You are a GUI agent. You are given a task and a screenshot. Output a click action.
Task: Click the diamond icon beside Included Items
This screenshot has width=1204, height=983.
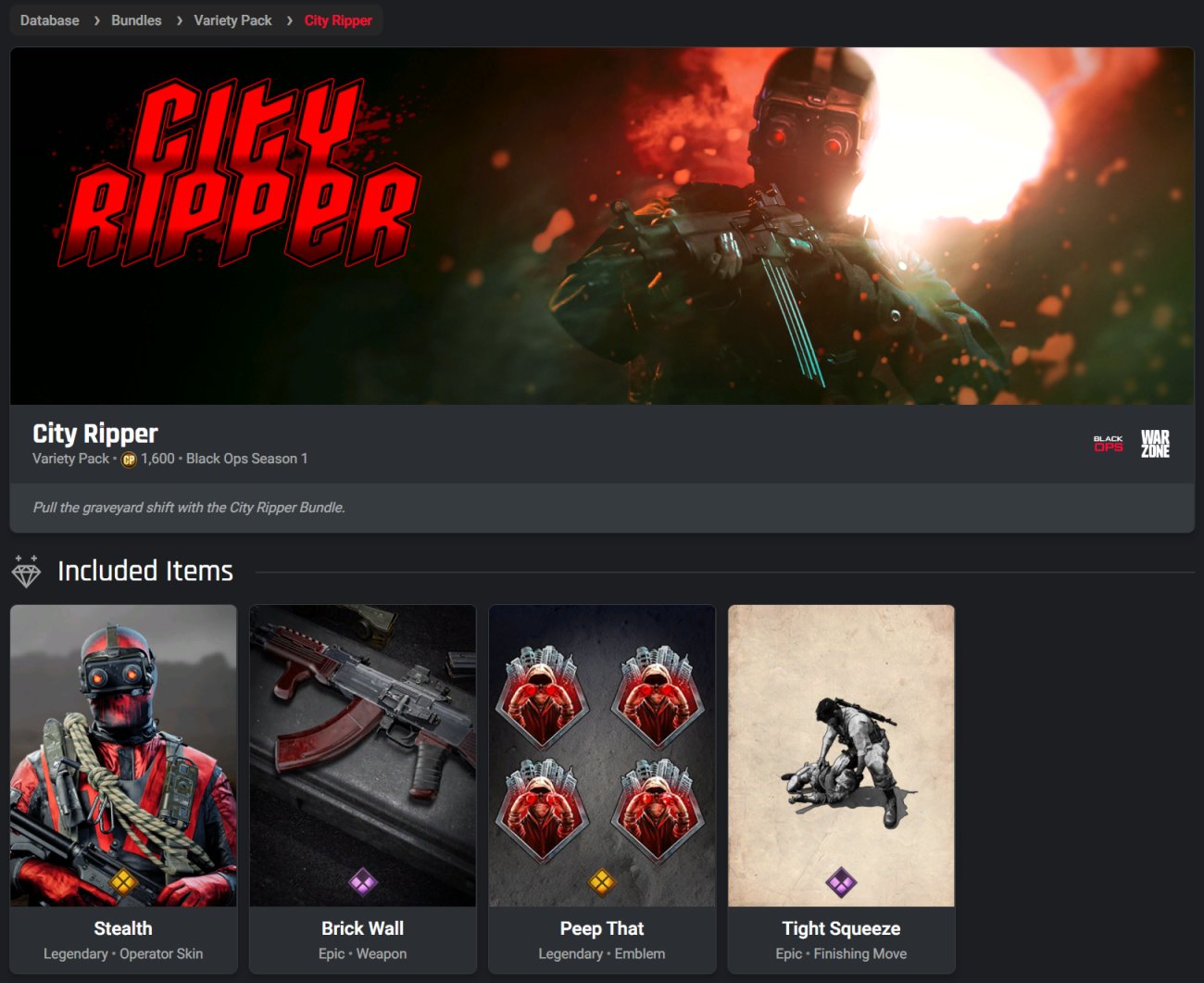(26, 572)
